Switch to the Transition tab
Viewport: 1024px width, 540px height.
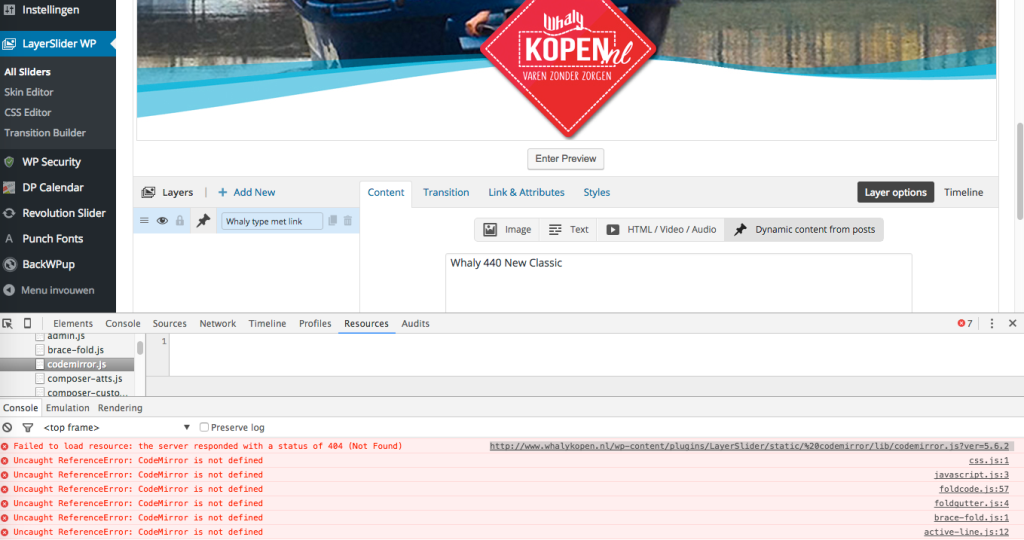[x=446, y=193]
